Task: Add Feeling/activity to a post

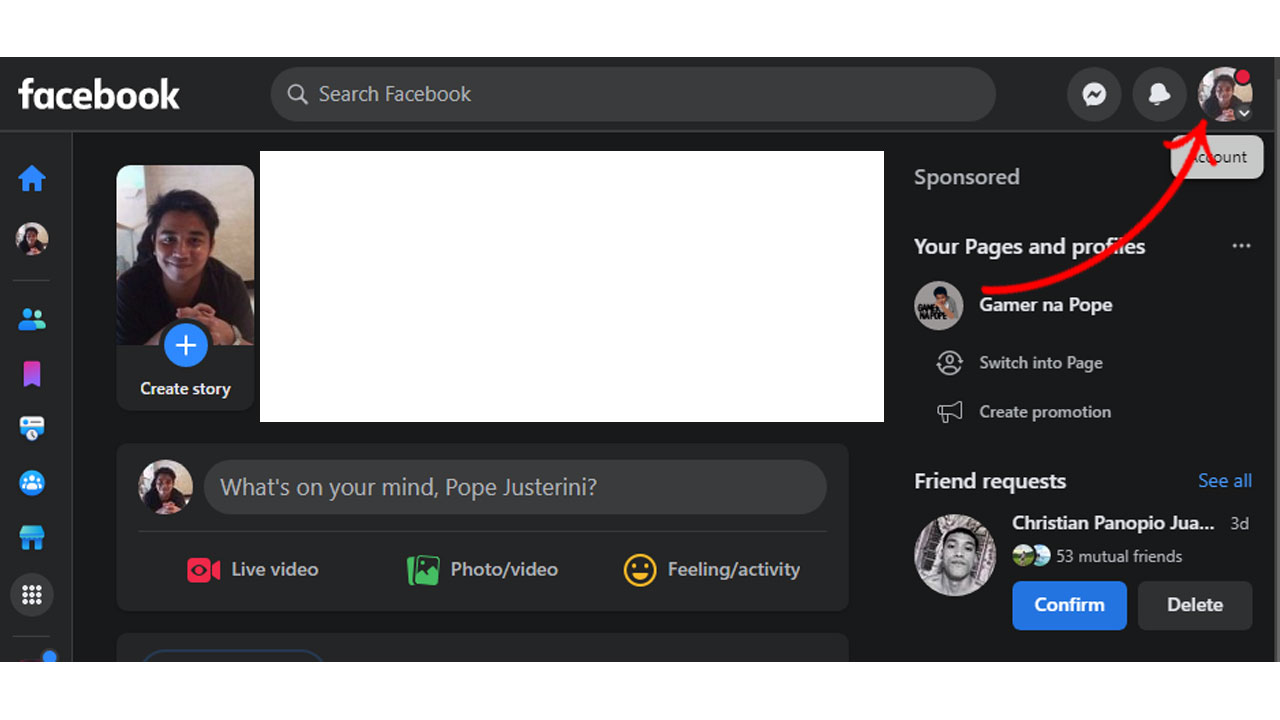Action: click(712, 570)
